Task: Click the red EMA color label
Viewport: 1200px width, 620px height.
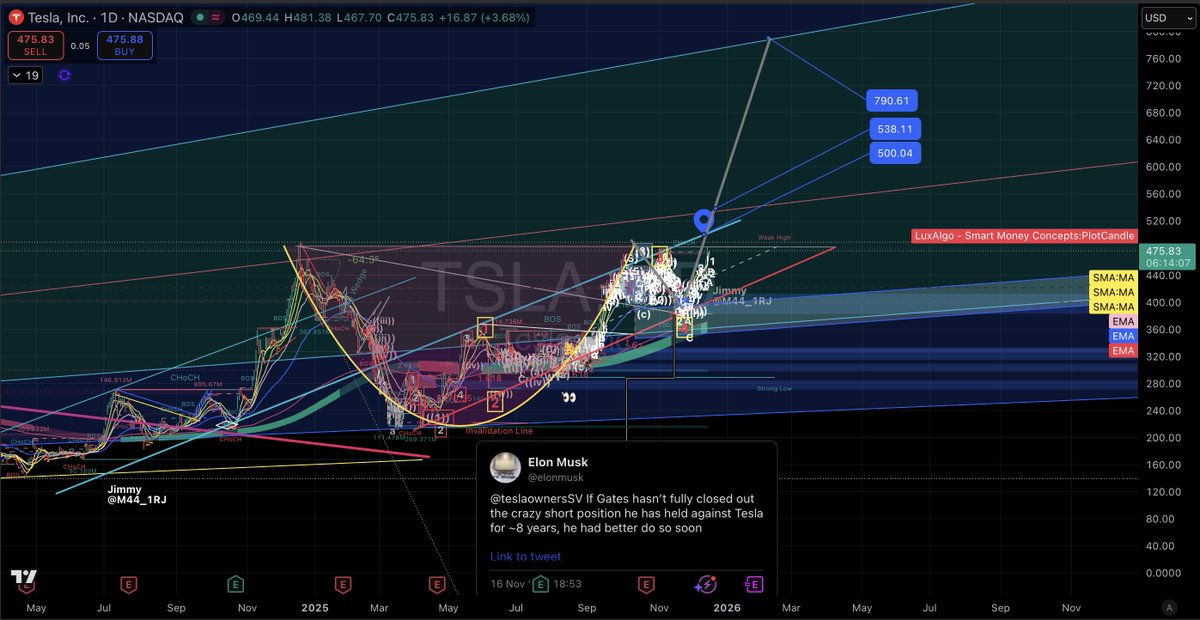Action: tap(1122, 351)
